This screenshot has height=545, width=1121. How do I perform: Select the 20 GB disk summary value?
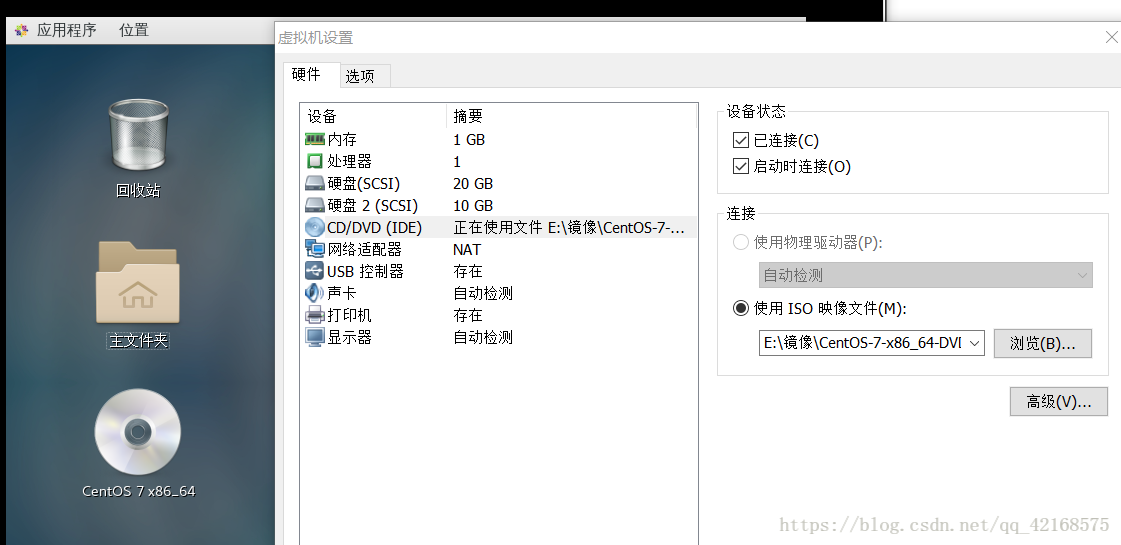point(473,184)
